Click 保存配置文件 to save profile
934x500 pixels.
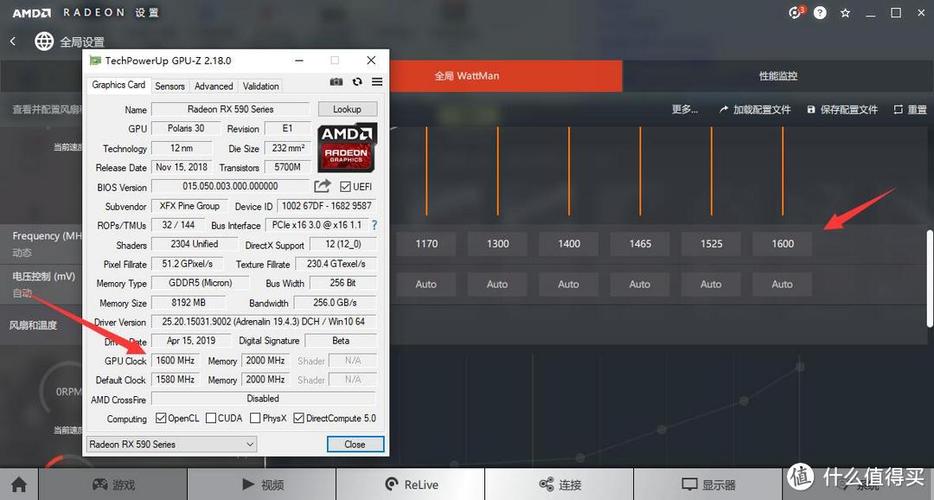click(842, 110)
